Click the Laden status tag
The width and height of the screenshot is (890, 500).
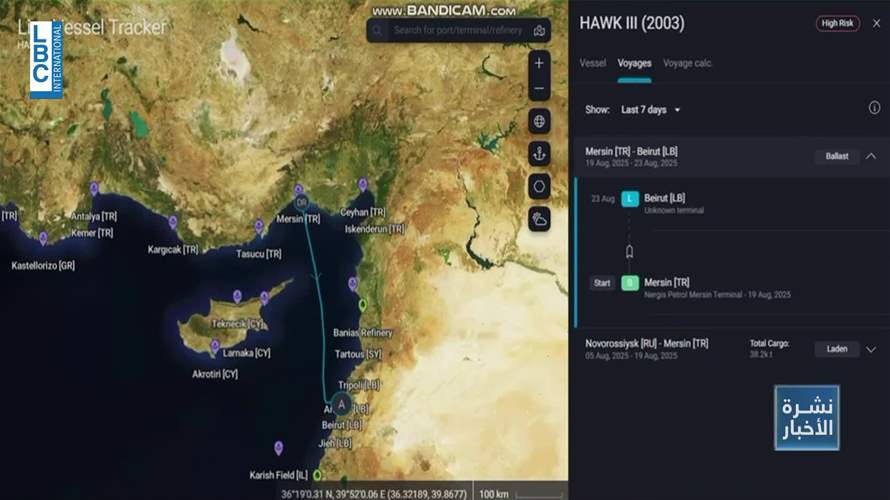[837, 349]
